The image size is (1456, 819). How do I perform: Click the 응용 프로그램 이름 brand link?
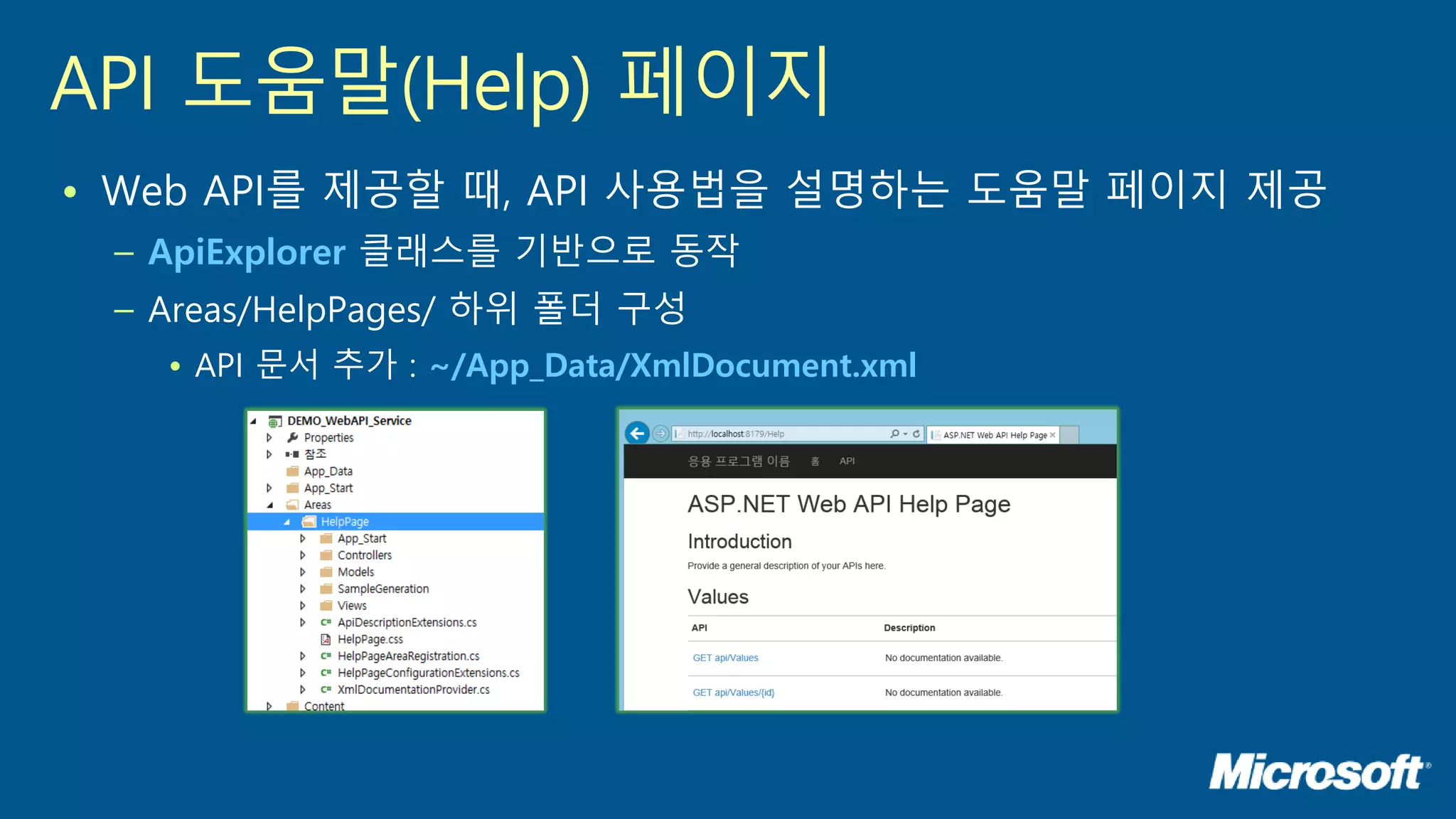tap(739, 461)
